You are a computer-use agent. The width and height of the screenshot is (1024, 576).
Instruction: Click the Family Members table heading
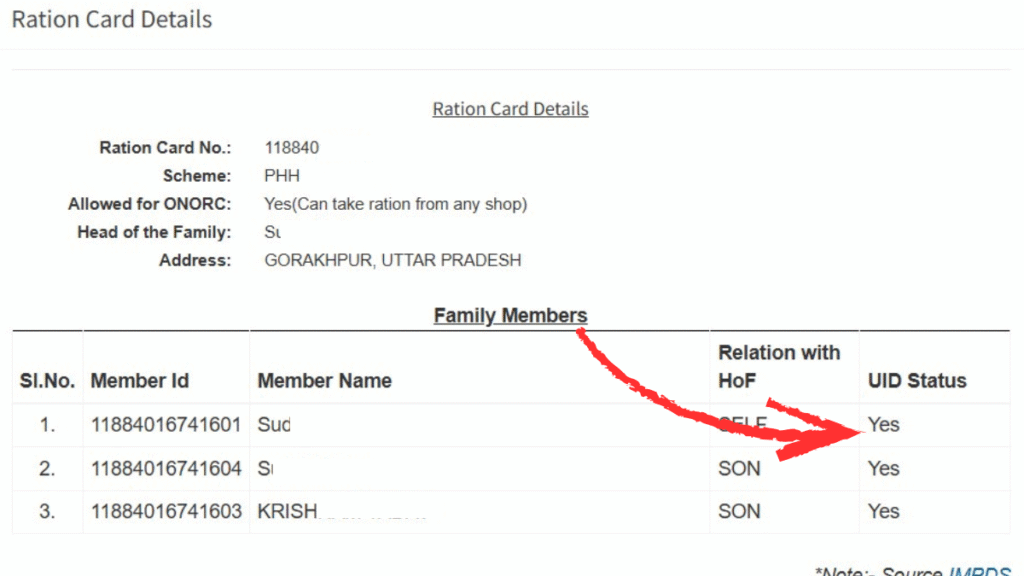click(510, 316)
